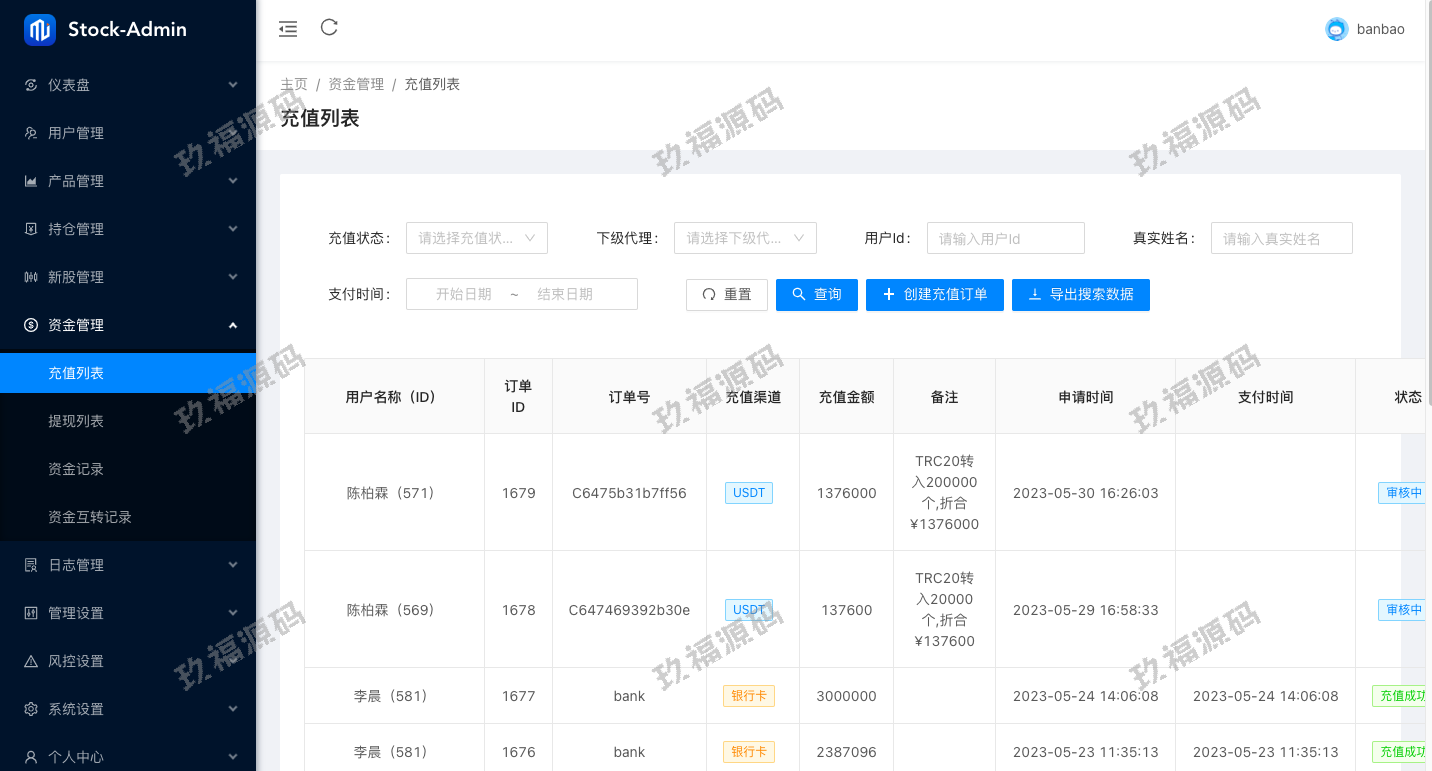Screen dimensions: 1432x771
Task: Click the 创建充值订单 button
Action: click(934, 295)
